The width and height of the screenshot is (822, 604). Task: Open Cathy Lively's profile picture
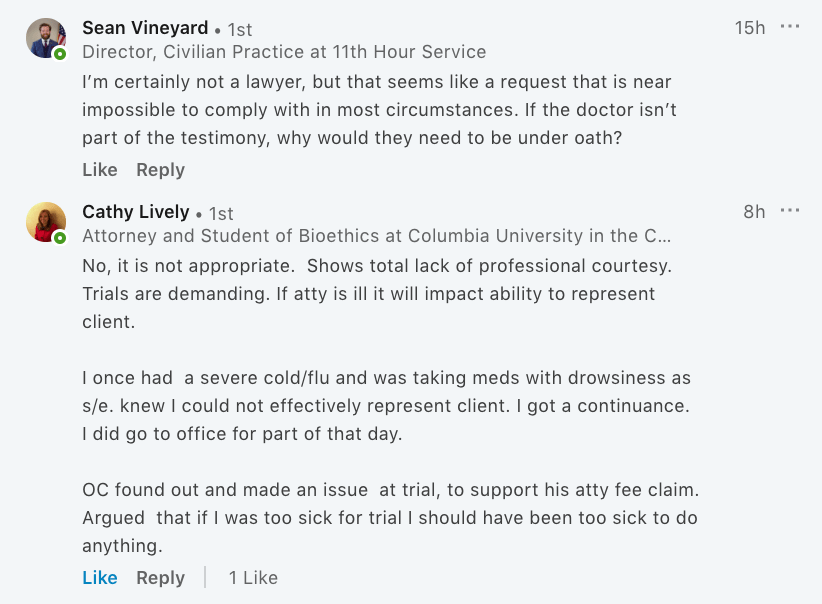[x=46, y=222]
